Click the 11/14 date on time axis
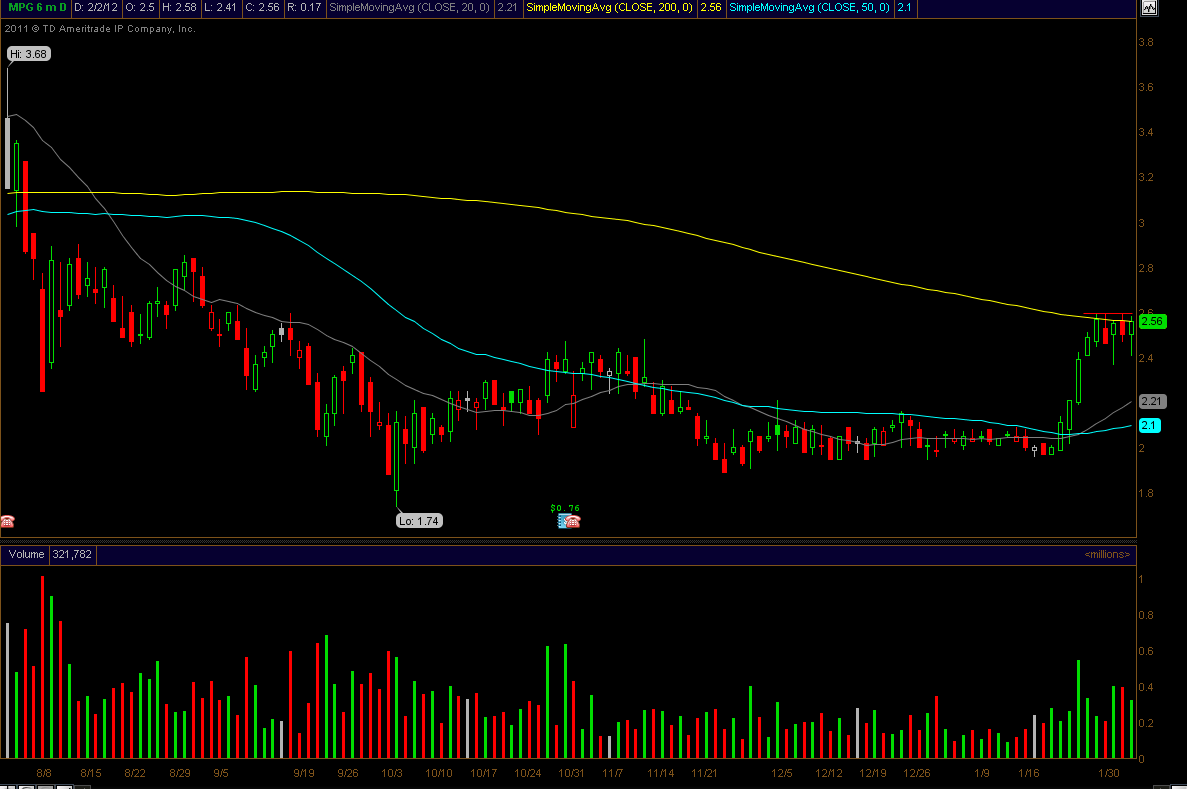 (x=661, y=773)
